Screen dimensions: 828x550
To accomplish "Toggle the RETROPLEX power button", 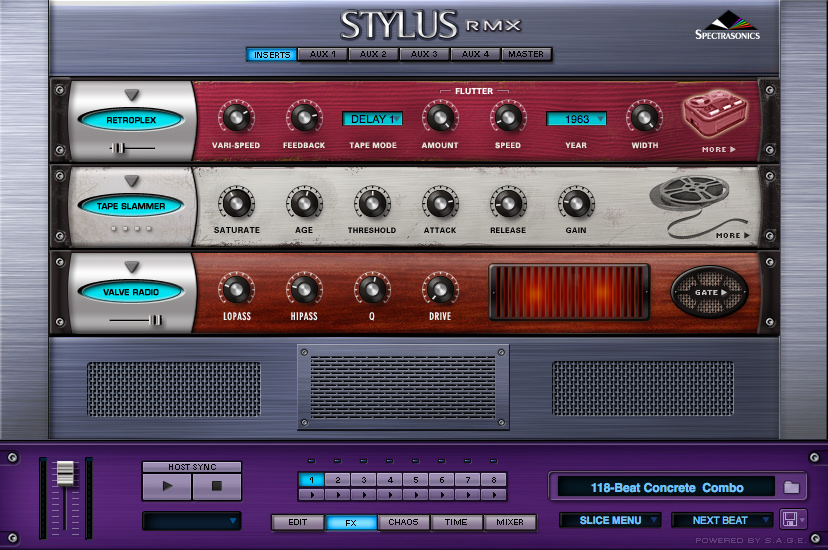I will click(x=131, y=120).
